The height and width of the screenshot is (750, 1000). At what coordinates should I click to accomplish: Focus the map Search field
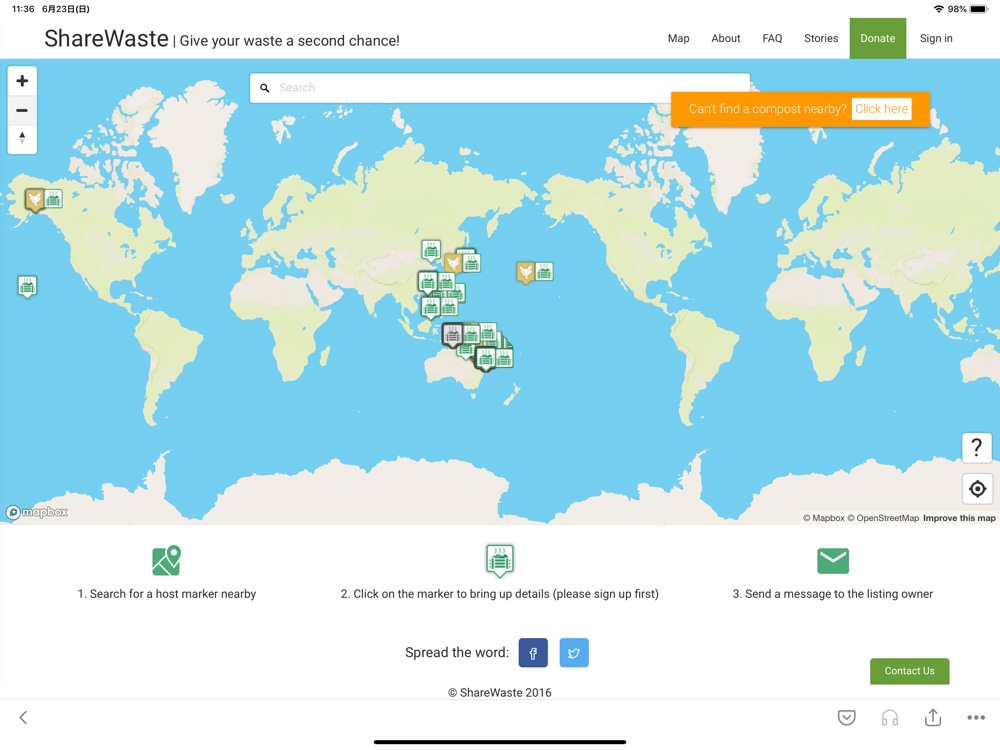click(x=500, y=88)
